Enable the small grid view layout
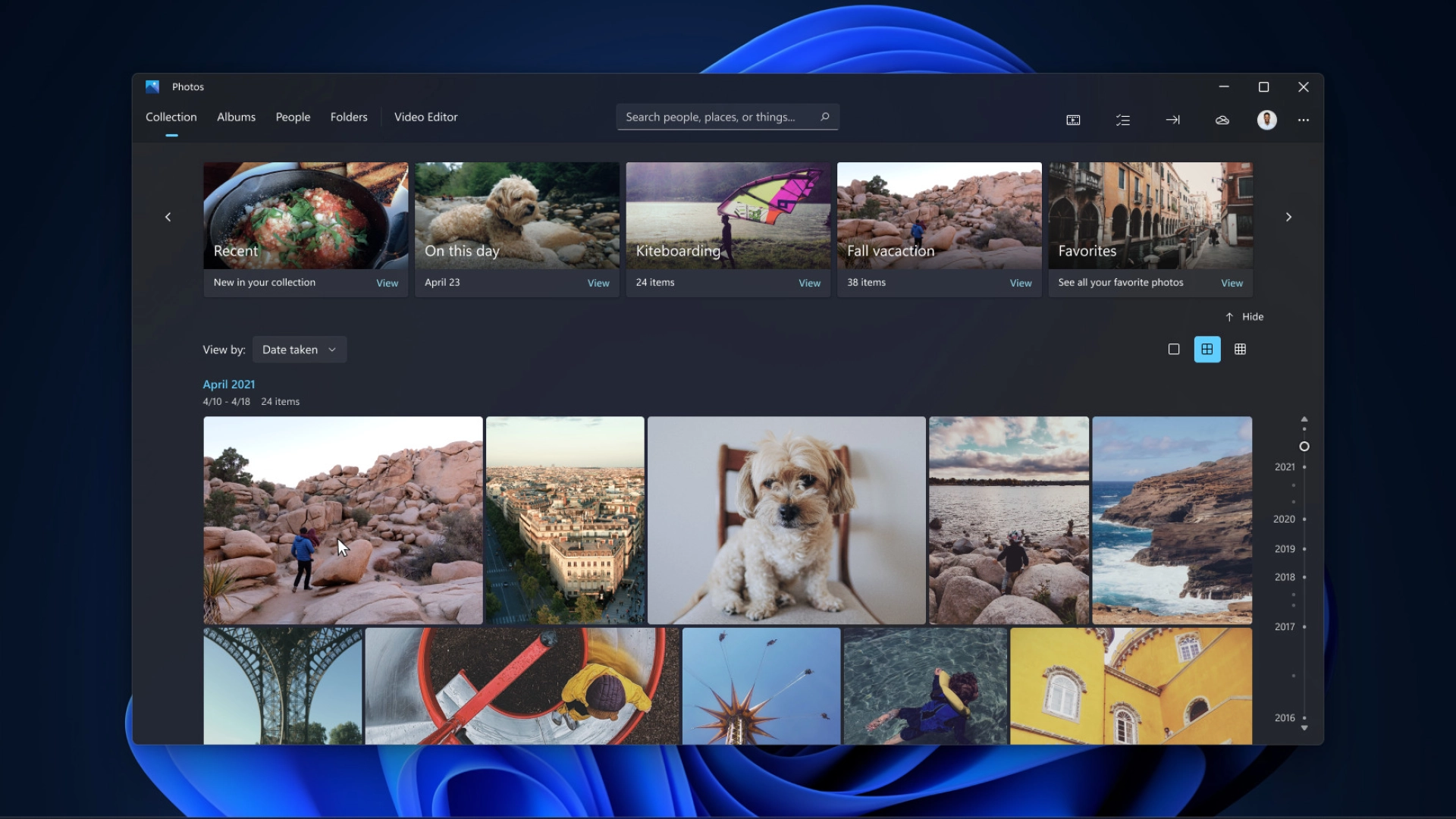The height and width of the screenshot is (819, 1456). pyautogui.click(x=1241, y=349)
